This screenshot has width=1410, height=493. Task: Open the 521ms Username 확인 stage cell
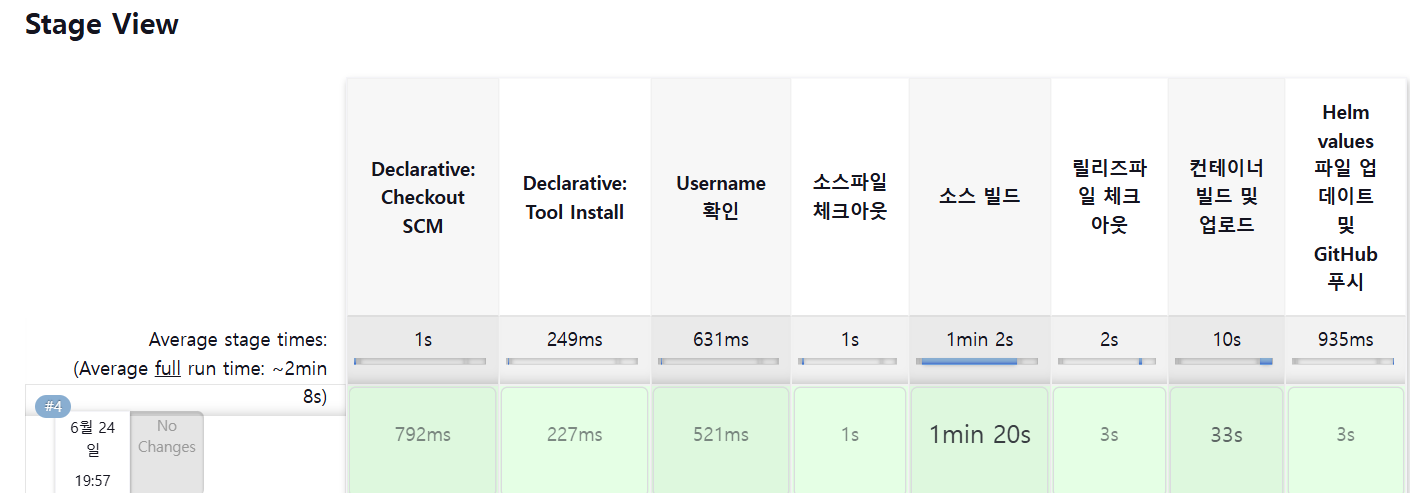(720, 435)
